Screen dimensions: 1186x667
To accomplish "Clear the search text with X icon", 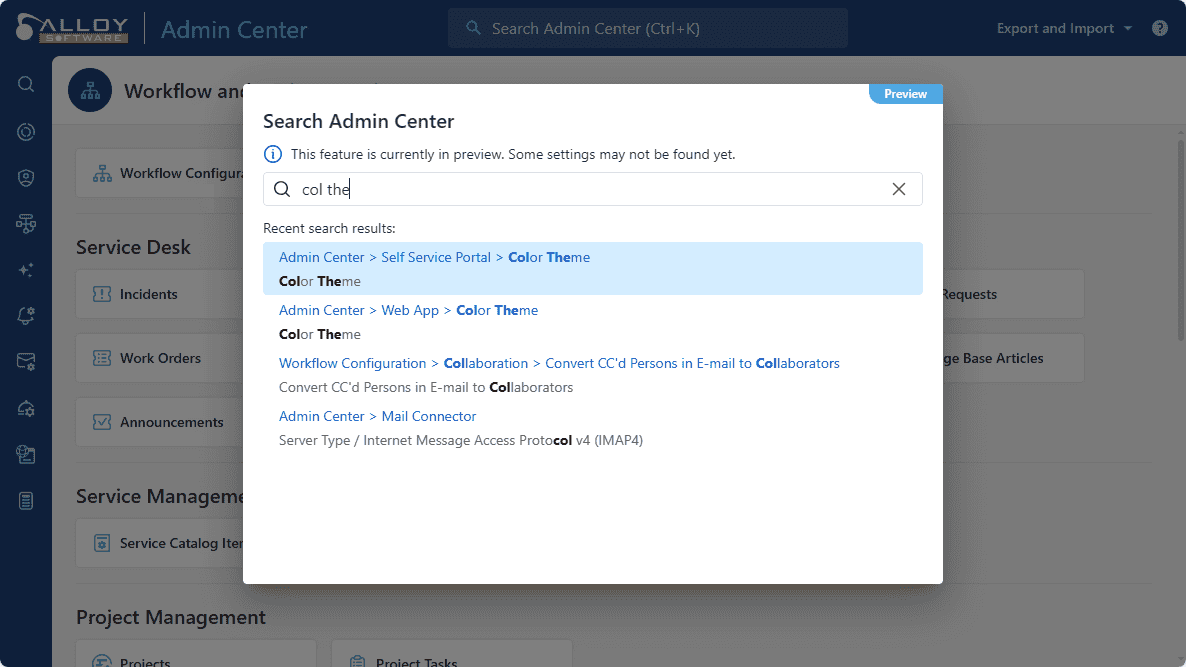I will pos(899,189).
